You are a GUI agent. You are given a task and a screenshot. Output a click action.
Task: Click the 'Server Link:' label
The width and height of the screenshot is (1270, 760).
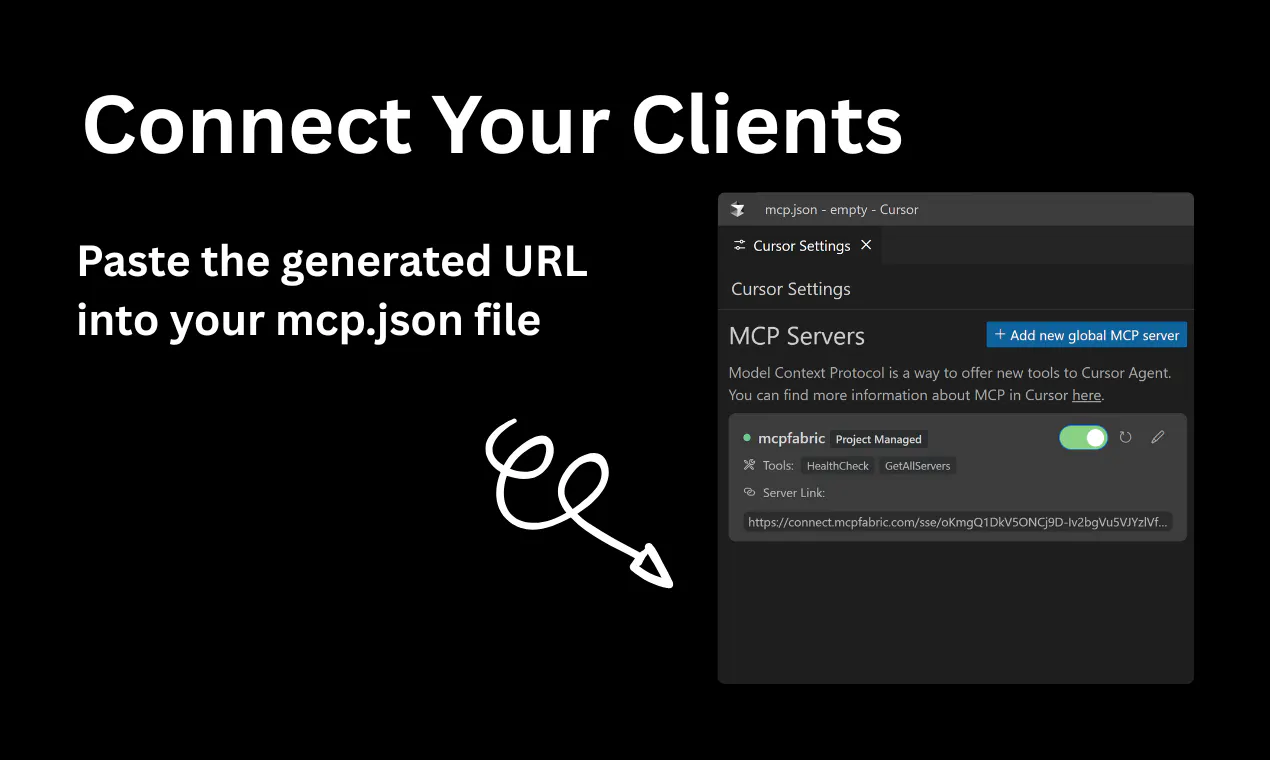tap(794, 493)
